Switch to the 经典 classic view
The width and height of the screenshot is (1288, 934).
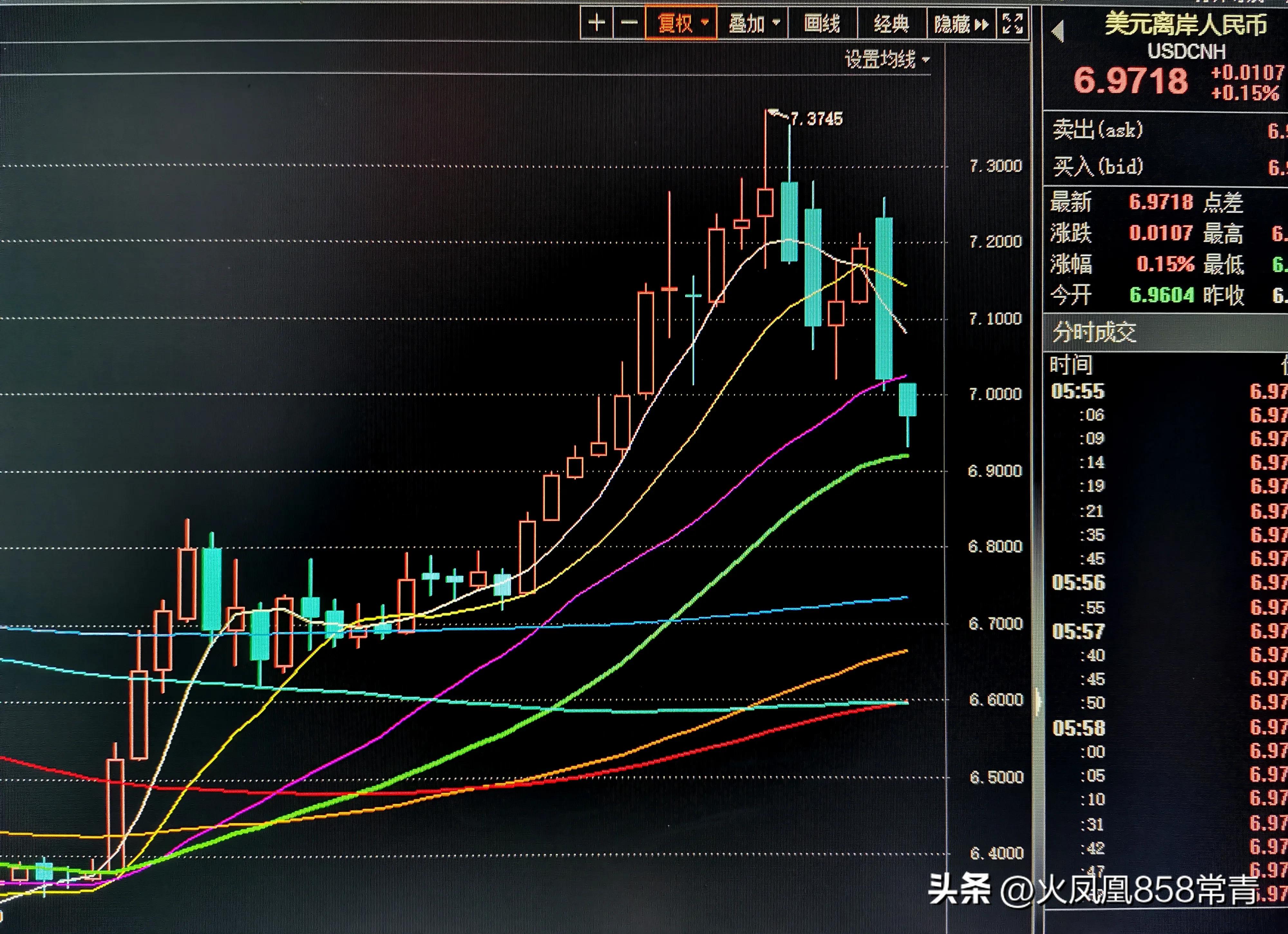coord(891,23)
